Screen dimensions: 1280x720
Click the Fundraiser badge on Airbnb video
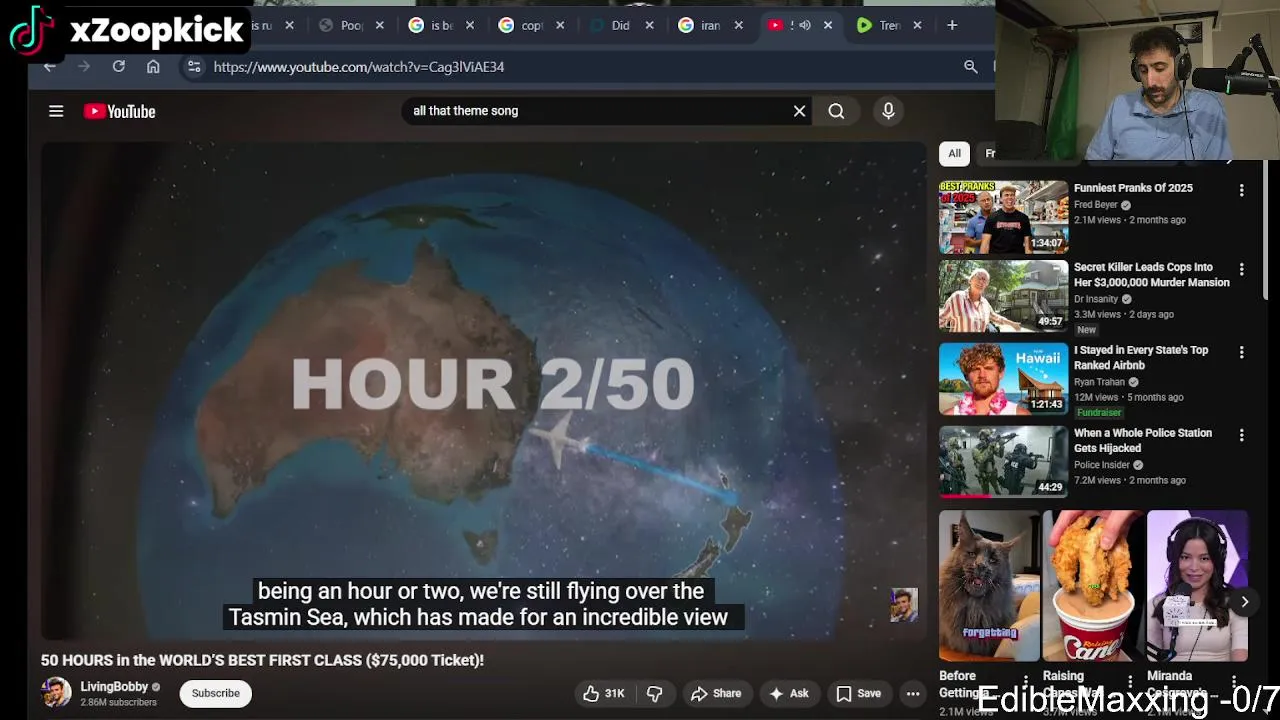pos(1099,412)
